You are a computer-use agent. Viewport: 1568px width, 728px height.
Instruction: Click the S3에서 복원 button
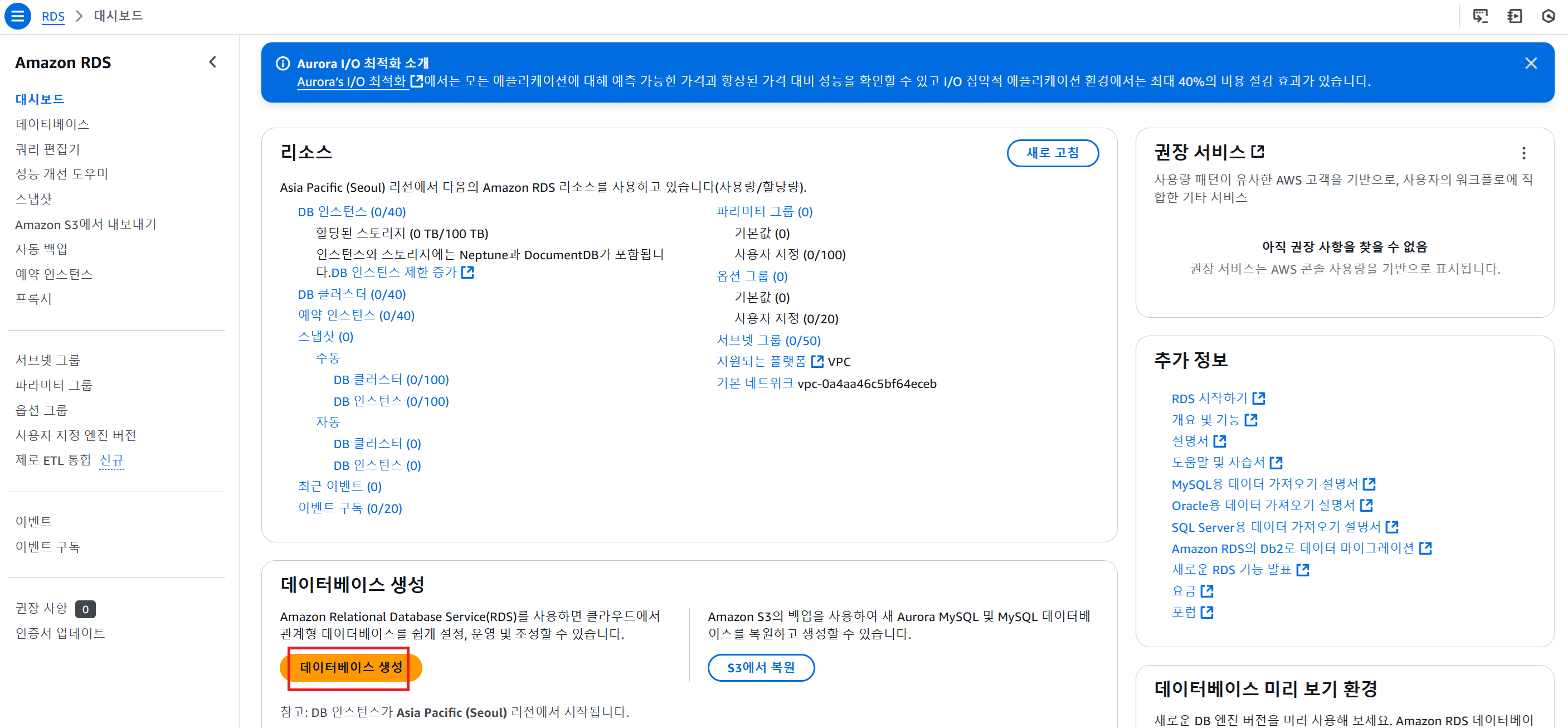coord(760,667)
